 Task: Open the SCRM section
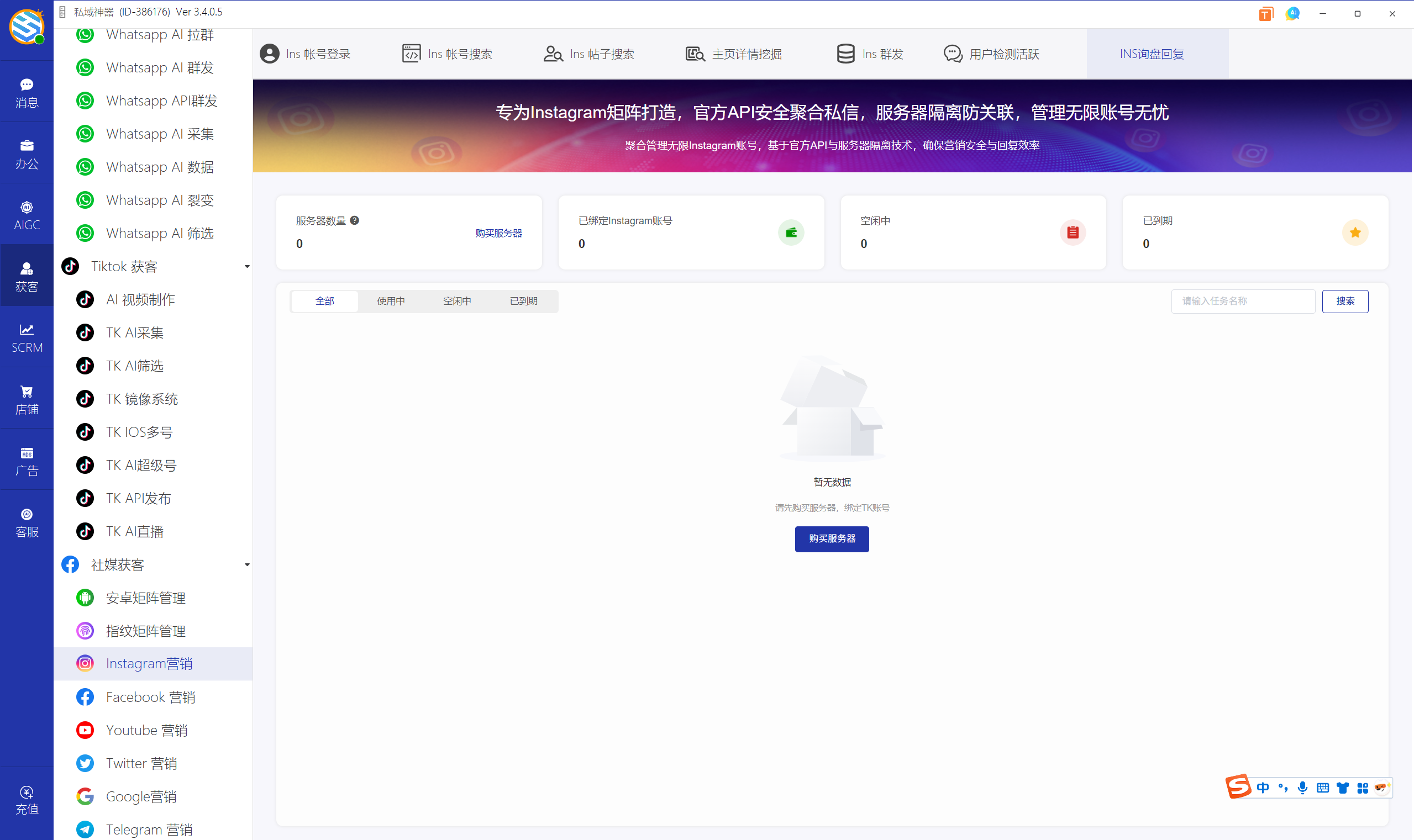click(27, 337)
